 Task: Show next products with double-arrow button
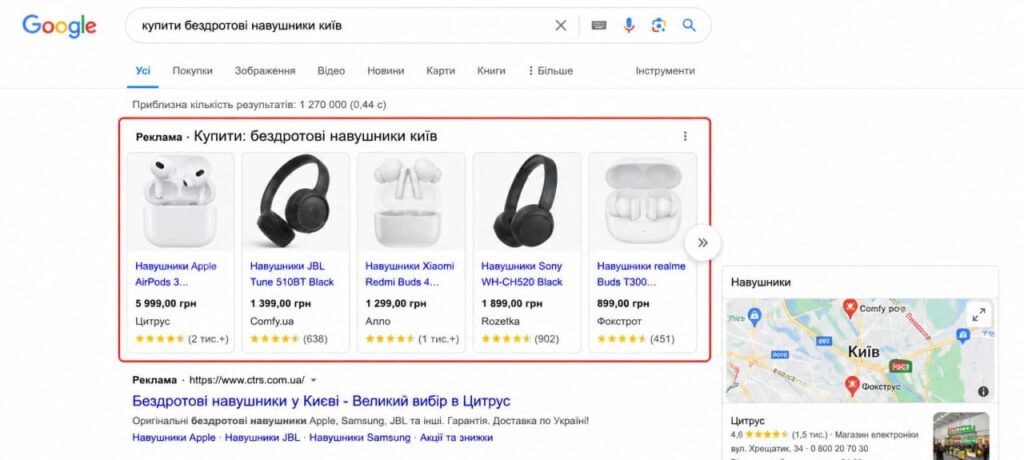(703, 243)
